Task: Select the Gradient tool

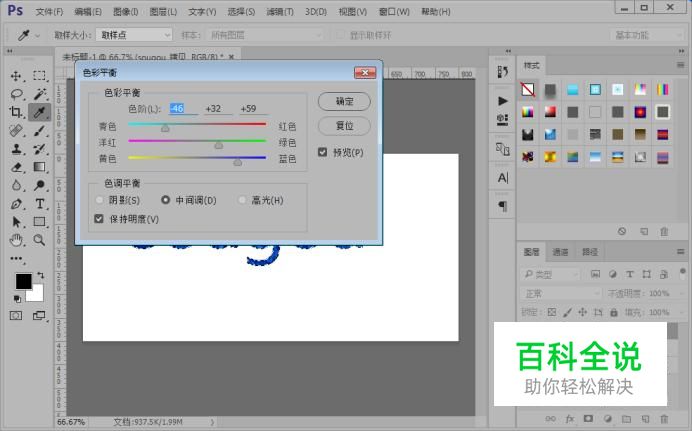Action: click(x=39, y=167)
